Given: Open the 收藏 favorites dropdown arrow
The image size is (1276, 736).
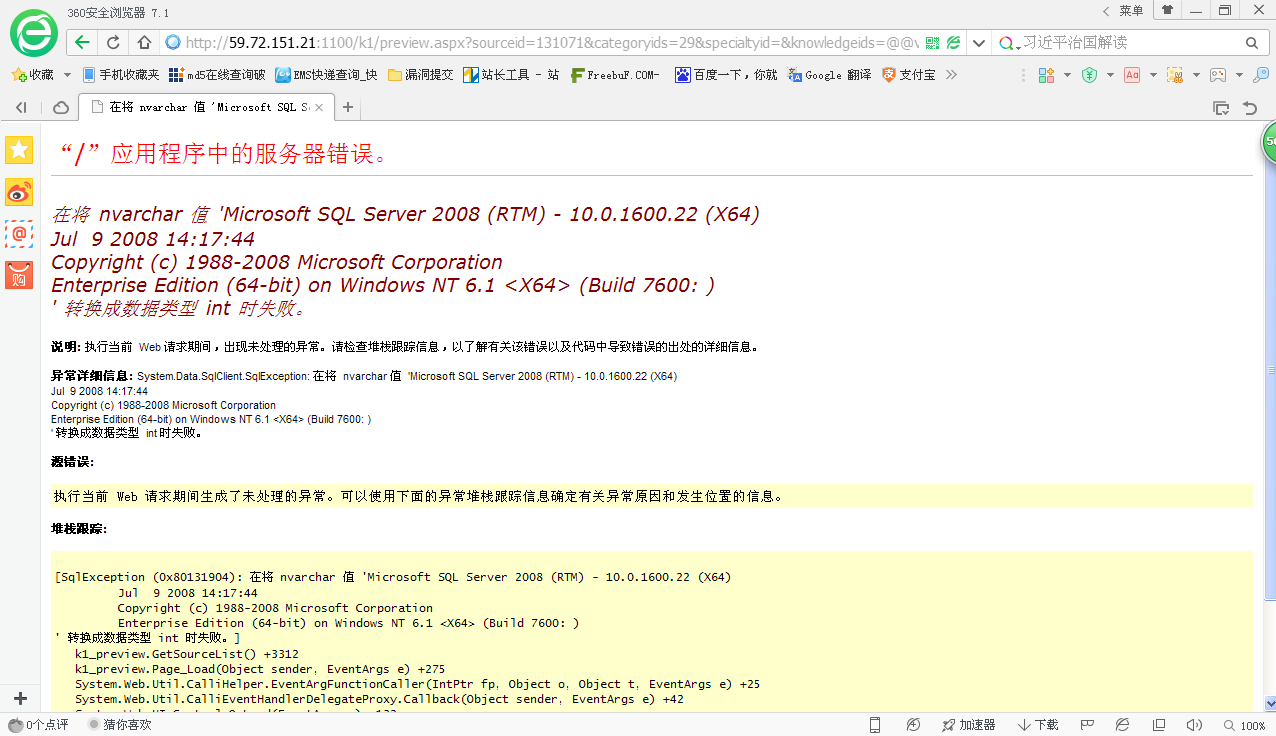Looking at the screenshot, I should (x=67, y=75).
